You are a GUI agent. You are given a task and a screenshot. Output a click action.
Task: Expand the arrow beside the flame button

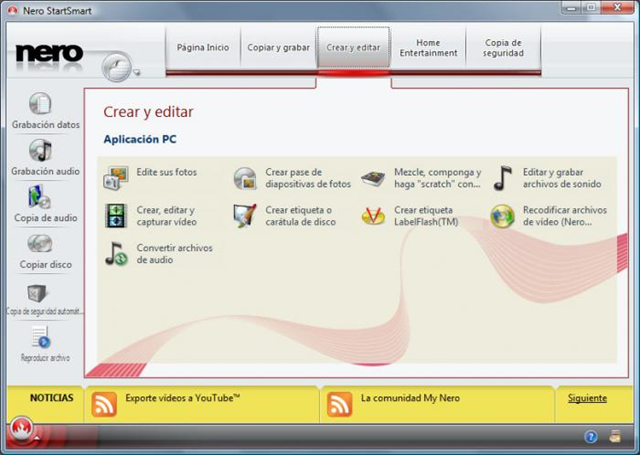[37, 438]
